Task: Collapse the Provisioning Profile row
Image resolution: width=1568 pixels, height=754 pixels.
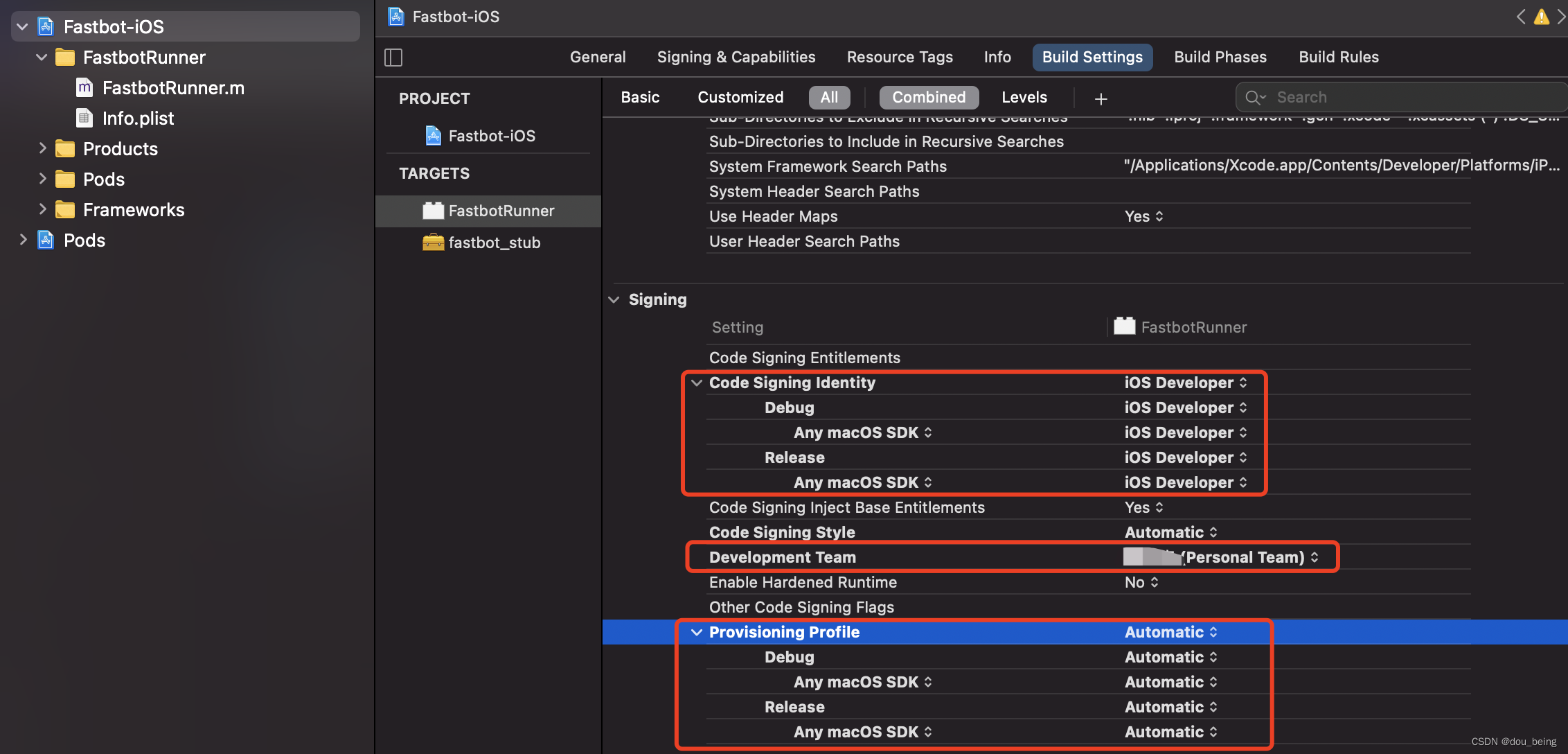Action: pos(697,632)
